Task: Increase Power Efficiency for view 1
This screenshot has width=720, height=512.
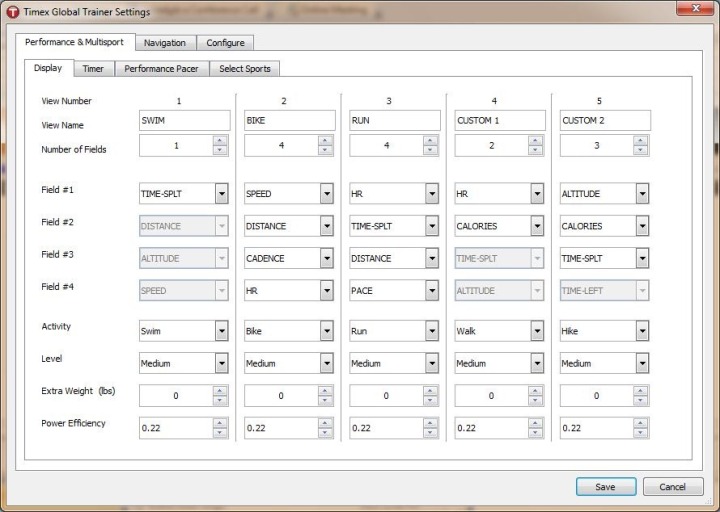Action: click(220, 423)
